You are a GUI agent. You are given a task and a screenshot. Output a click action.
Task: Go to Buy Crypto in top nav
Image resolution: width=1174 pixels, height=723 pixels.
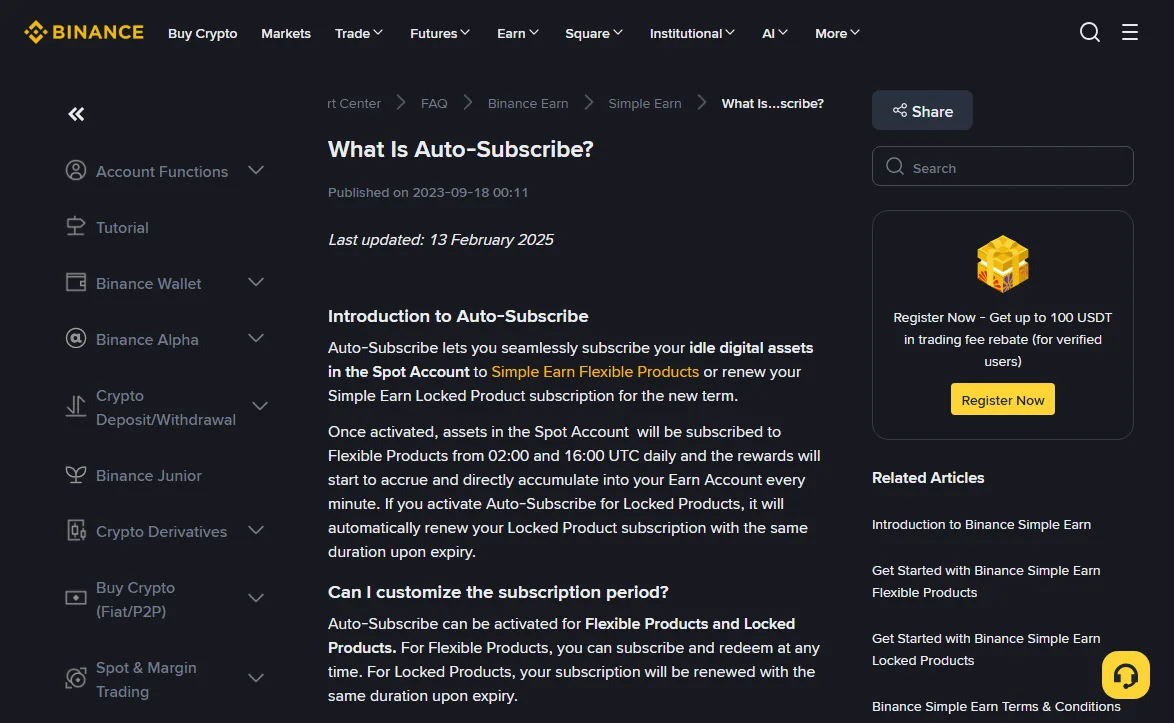(202, 33)
